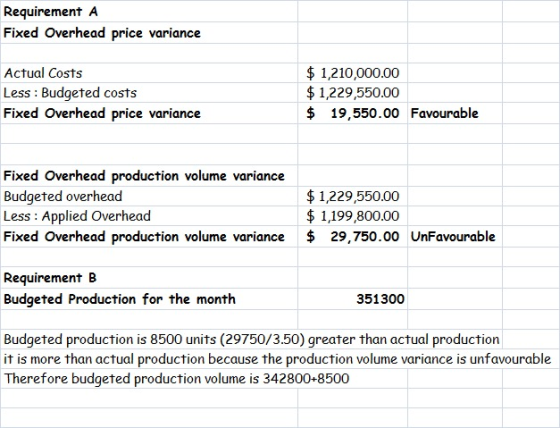Select the 'Actual Costs' label cell

[x=149, y=73]
